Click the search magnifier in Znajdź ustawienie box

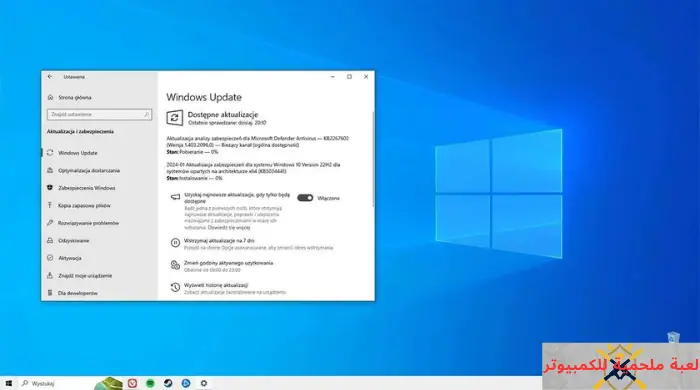pos(146,115)
